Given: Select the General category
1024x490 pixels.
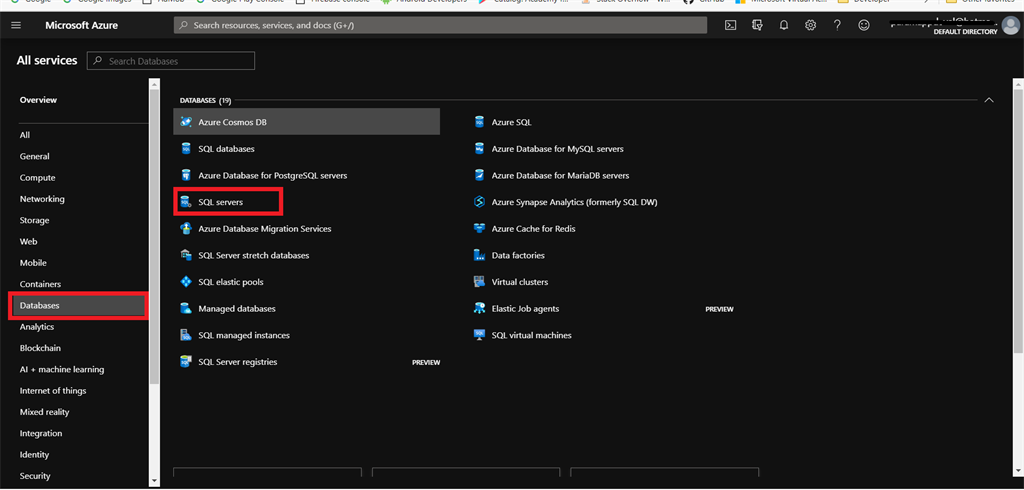Looking at the screenshot, I should coord(35,157).
